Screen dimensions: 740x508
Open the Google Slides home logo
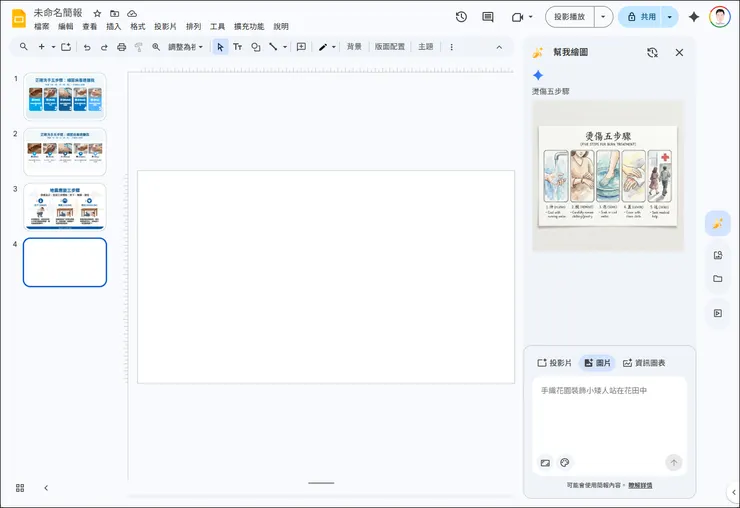tap(19, 18)
